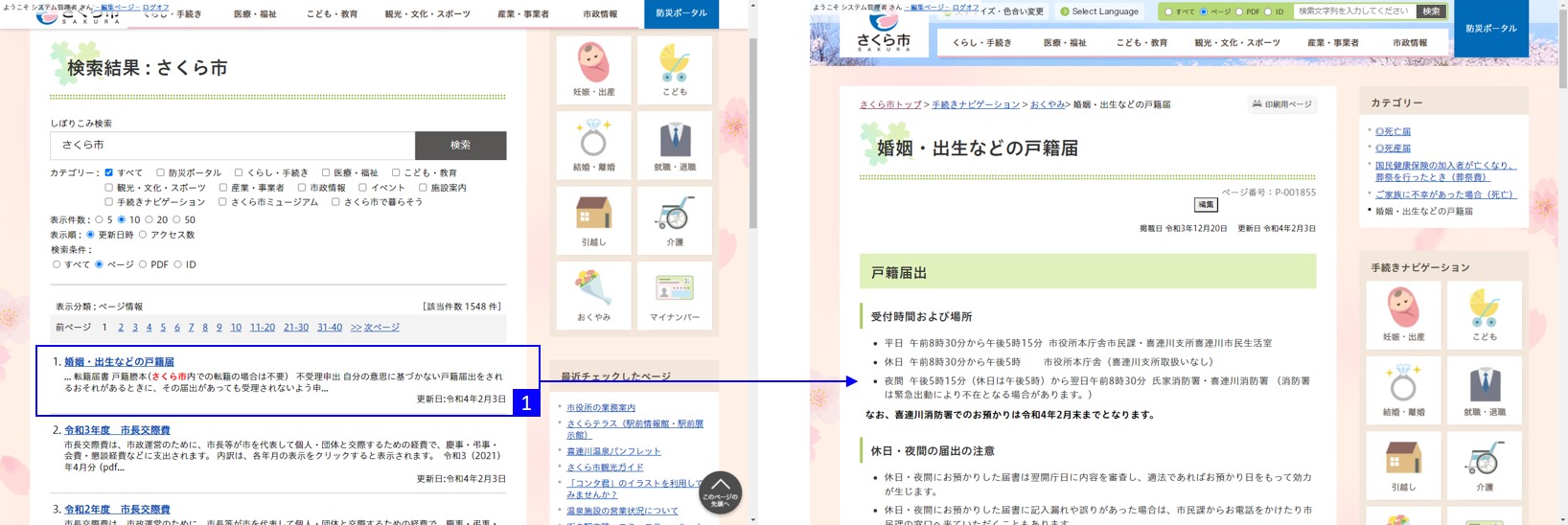Click the しぼりこみ検索 text field
The width and height of the screenshot is (1568, 525).
click(x=232, y=145)
